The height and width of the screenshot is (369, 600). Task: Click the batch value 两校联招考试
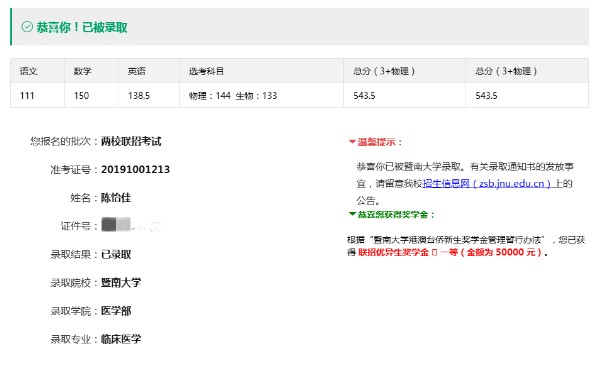pyautogui.click(x=131, y=142)
